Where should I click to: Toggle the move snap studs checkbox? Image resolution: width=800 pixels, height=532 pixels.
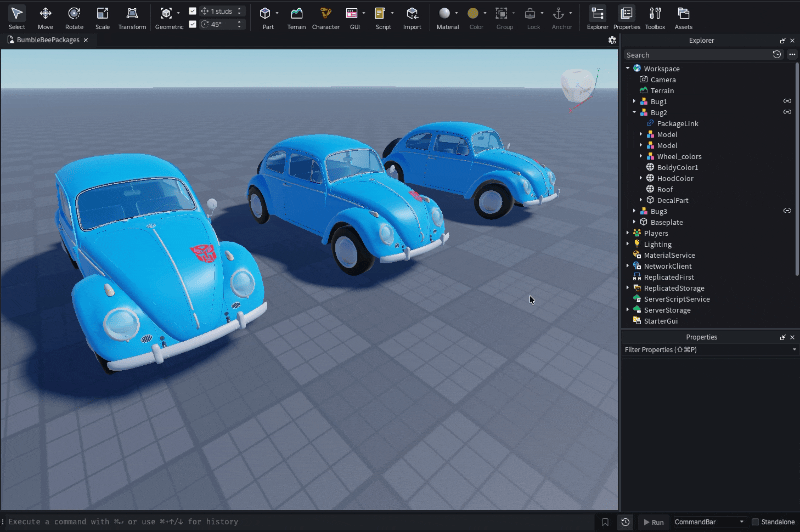coord(192,11)
